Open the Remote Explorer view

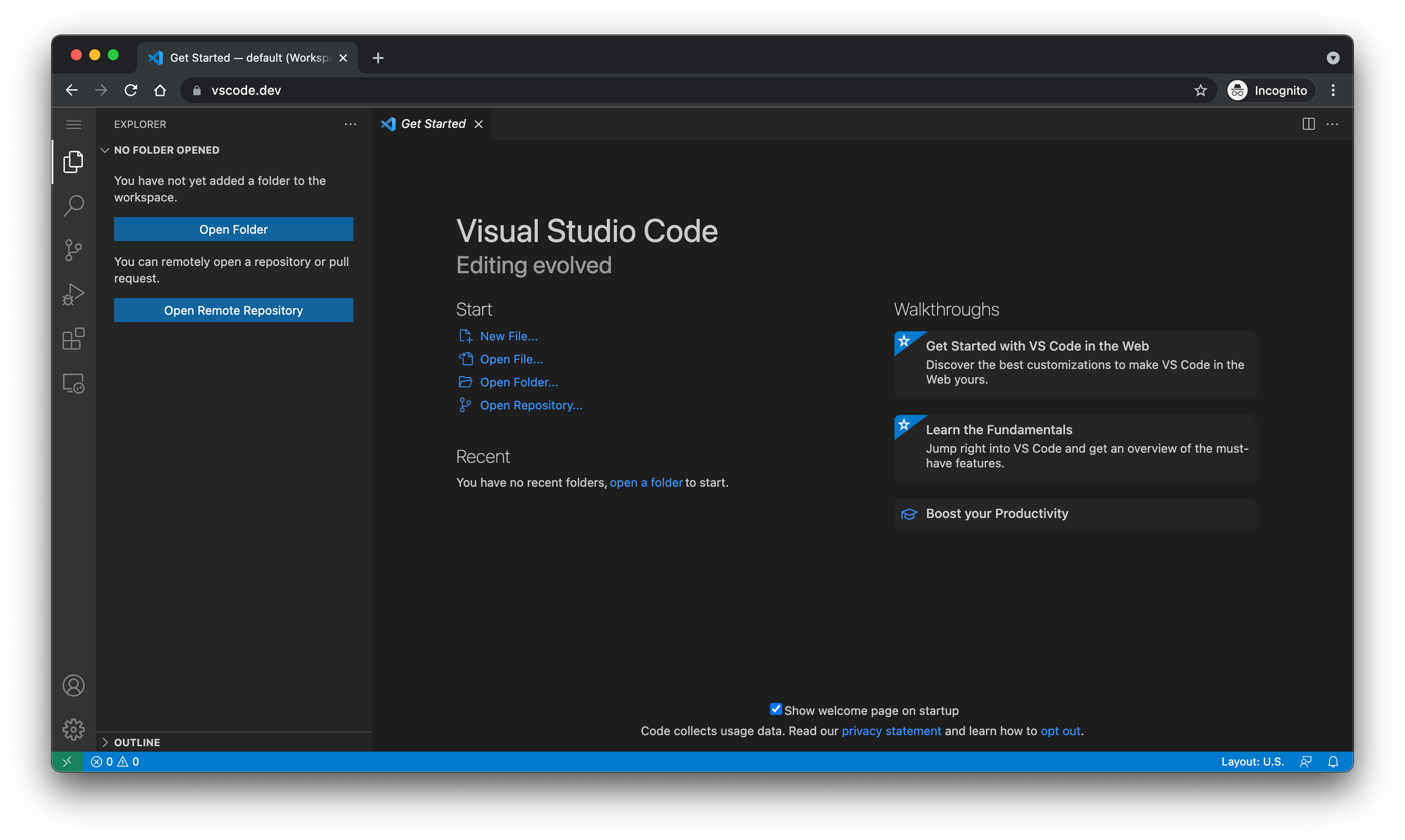click(x=74, y=384)
